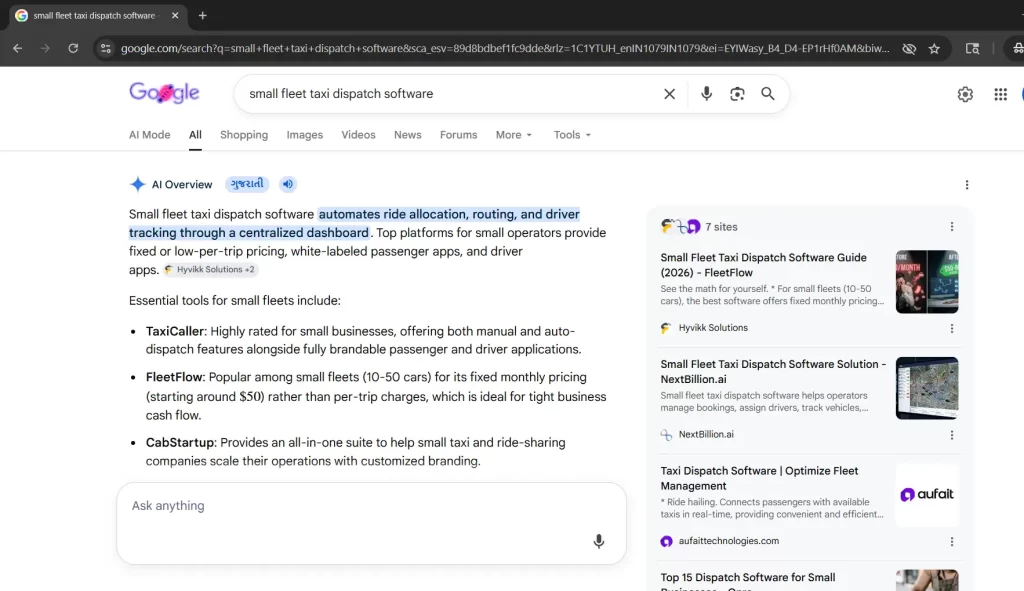The image size is (1024, 591).
Task: Open the Google apps grid
Action: point(1000,94)
